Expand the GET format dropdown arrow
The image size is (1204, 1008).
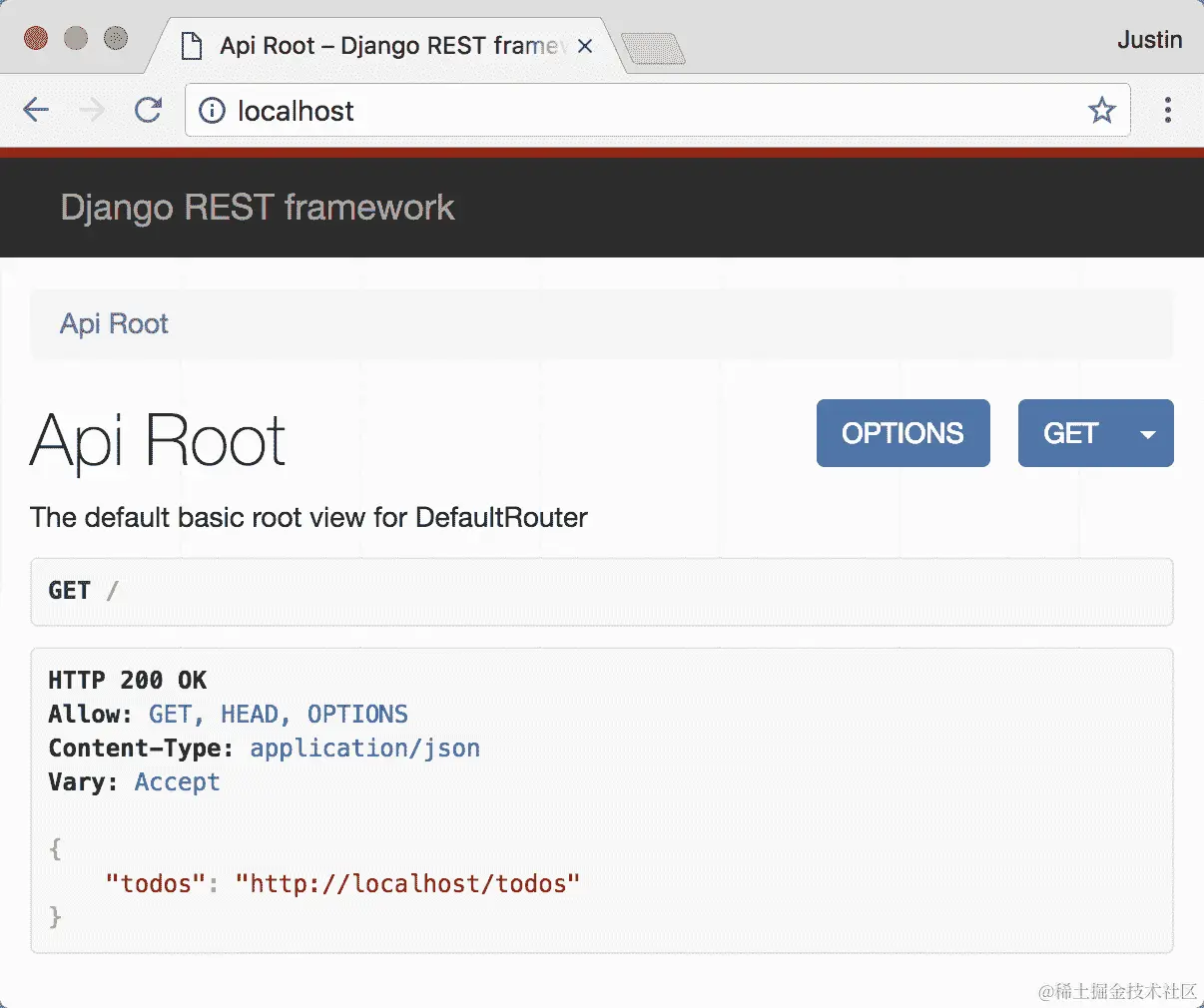tap(1148, 433)
